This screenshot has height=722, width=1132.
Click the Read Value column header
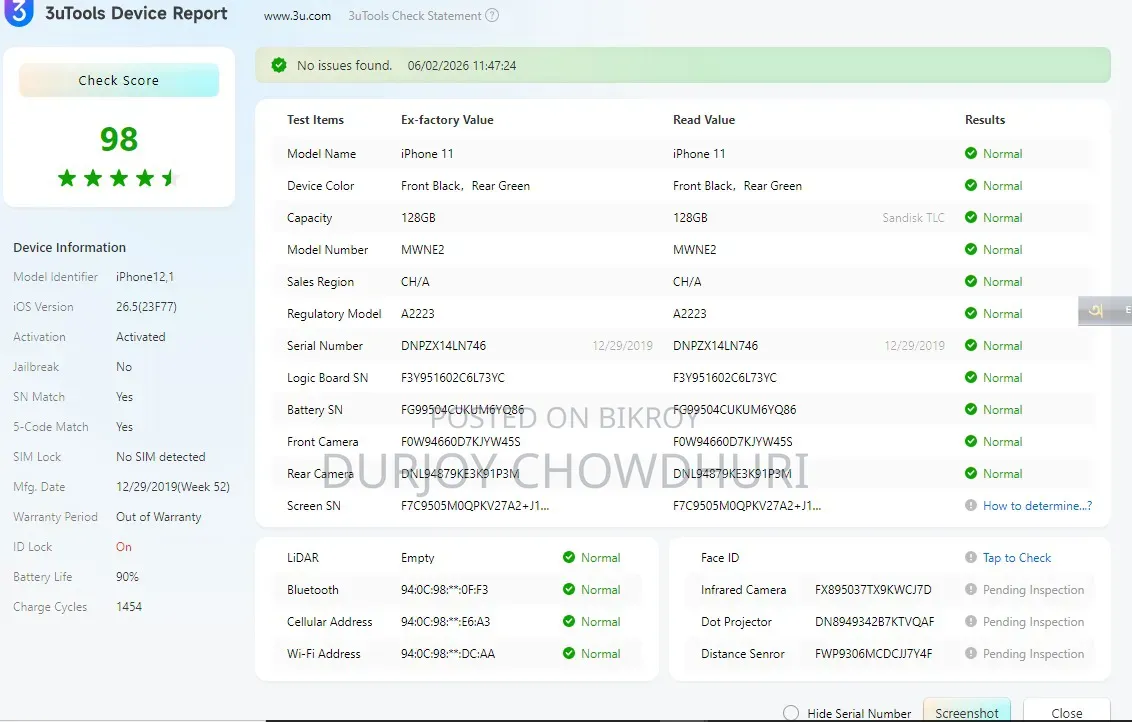click(x=704, y=120)
